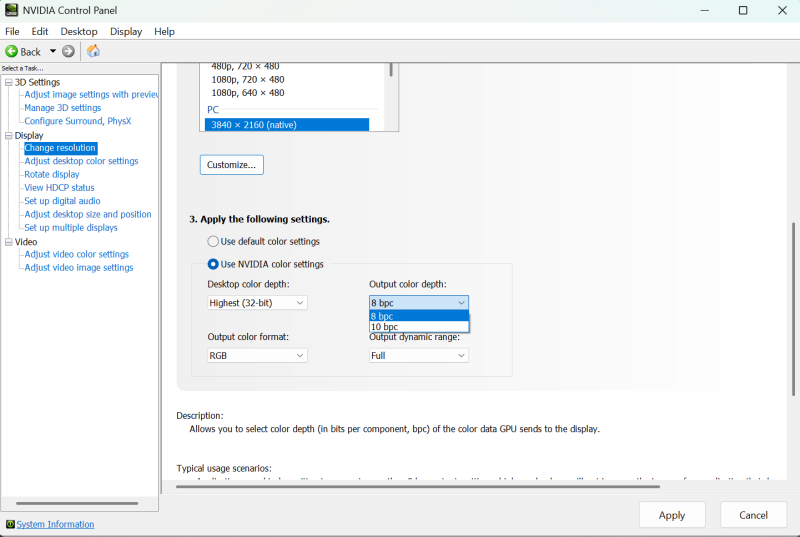Collapse the 3D Settings tree node

(8, 82)
